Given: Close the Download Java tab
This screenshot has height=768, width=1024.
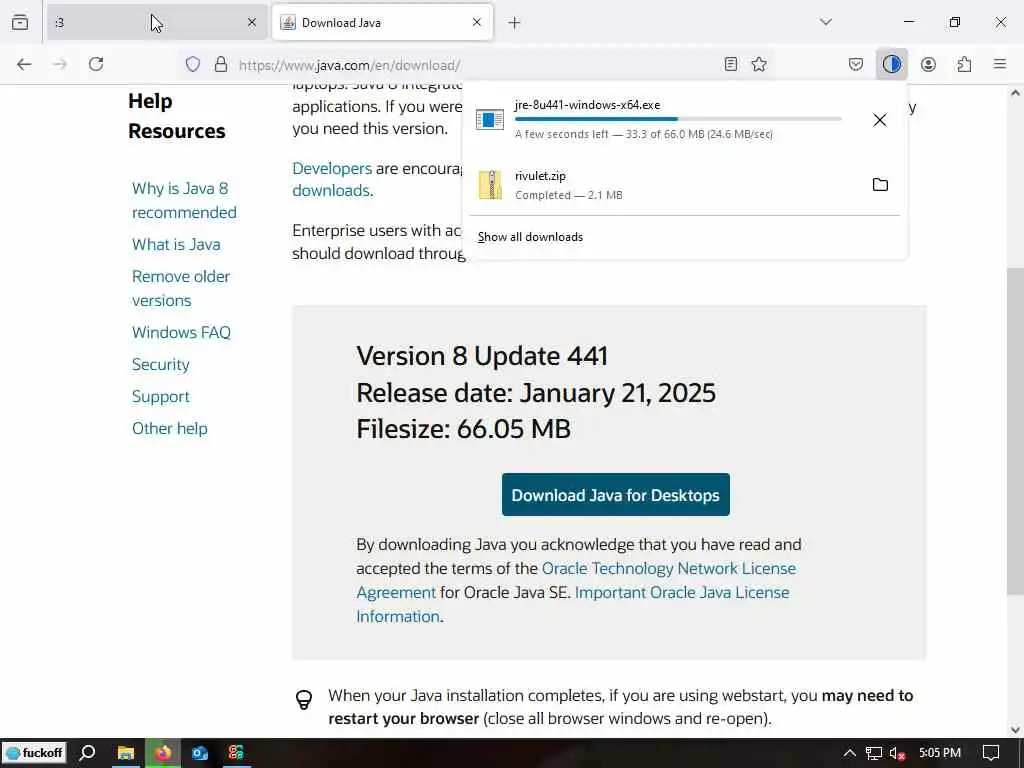Looking at the screenshot, I should (477, 22).
